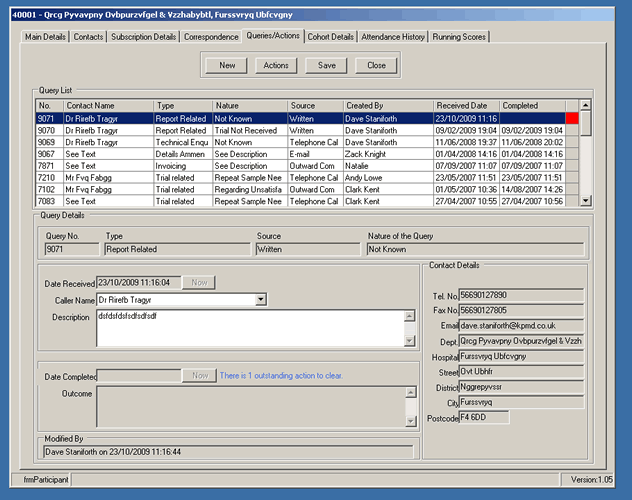Image resolution: width=632 pixels, height=500 pixels.
Task: Click frmParticipant in the status bar
Action: click(46, 479)
